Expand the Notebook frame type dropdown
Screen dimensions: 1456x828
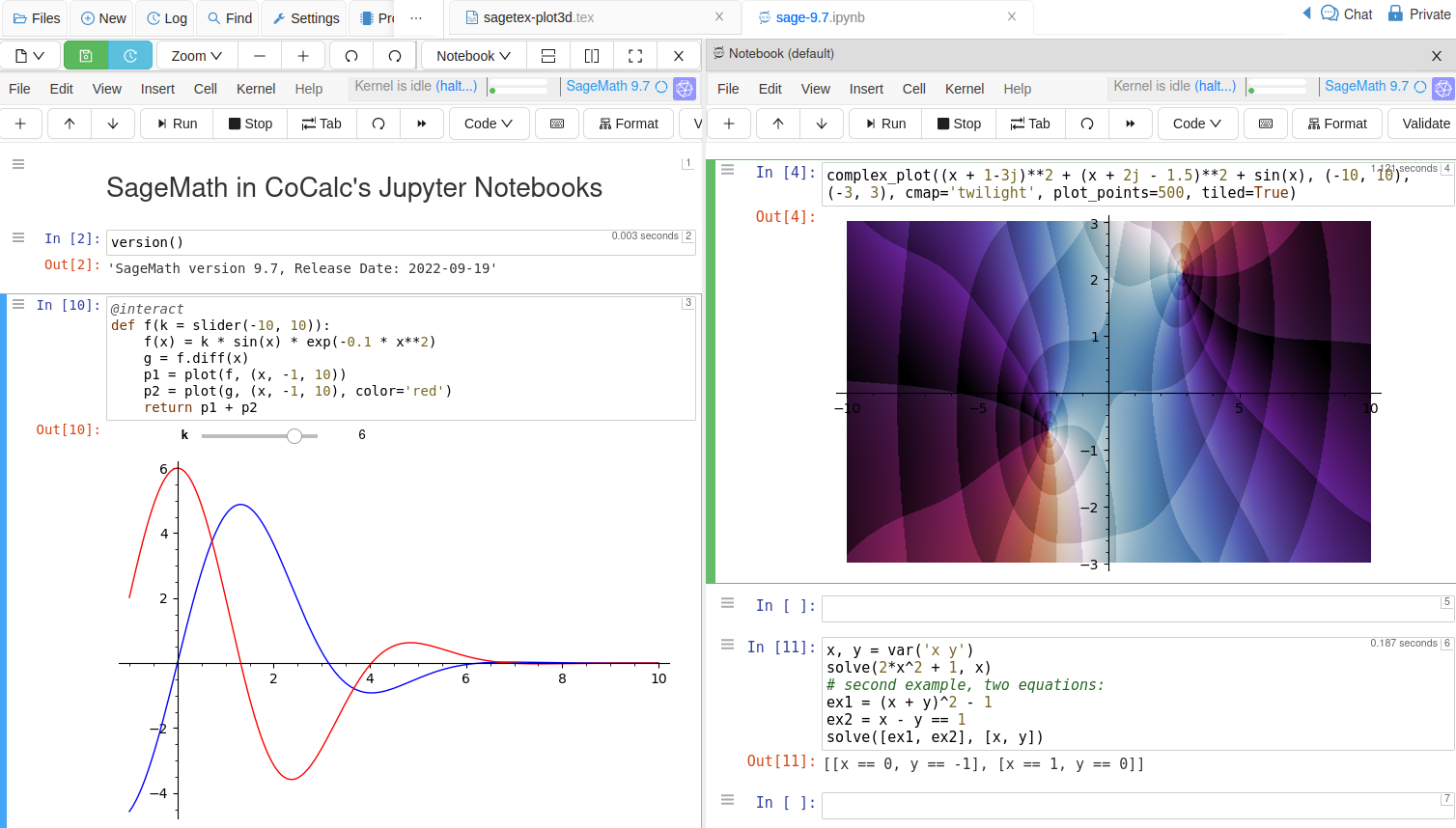click(x=473, y=56)
